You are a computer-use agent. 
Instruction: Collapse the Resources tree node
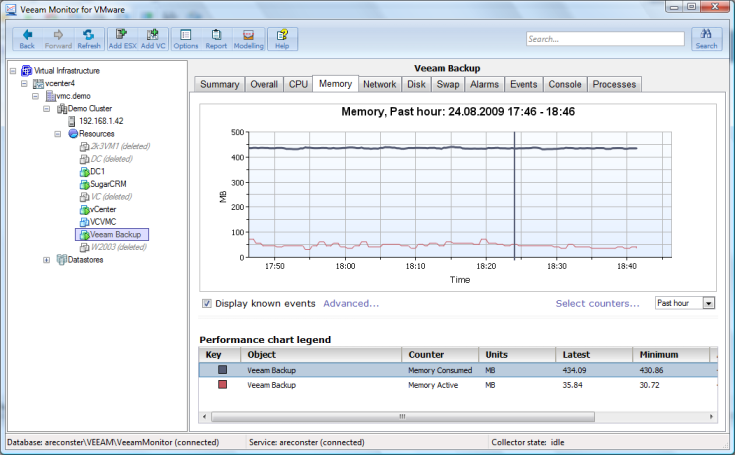pyautogui.click(x=58, y=133)
